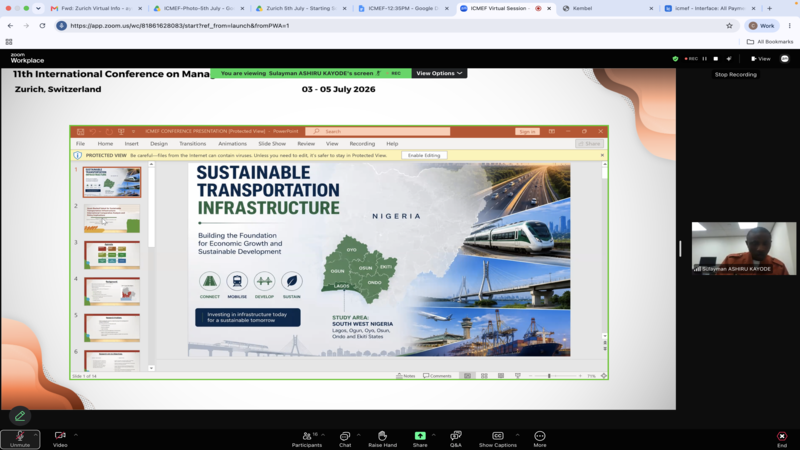This screenshot has height=450, width=800.
Task: Open Chrome three-dot menu
Action: click(x=790, y=26)
